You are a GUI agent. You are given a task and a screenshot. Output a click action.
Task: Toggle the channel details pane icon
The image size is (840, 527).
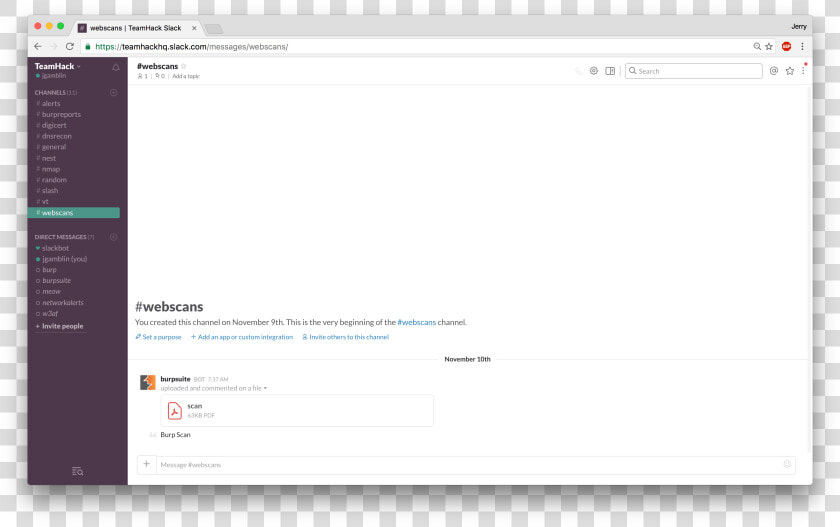pos(610,71)
